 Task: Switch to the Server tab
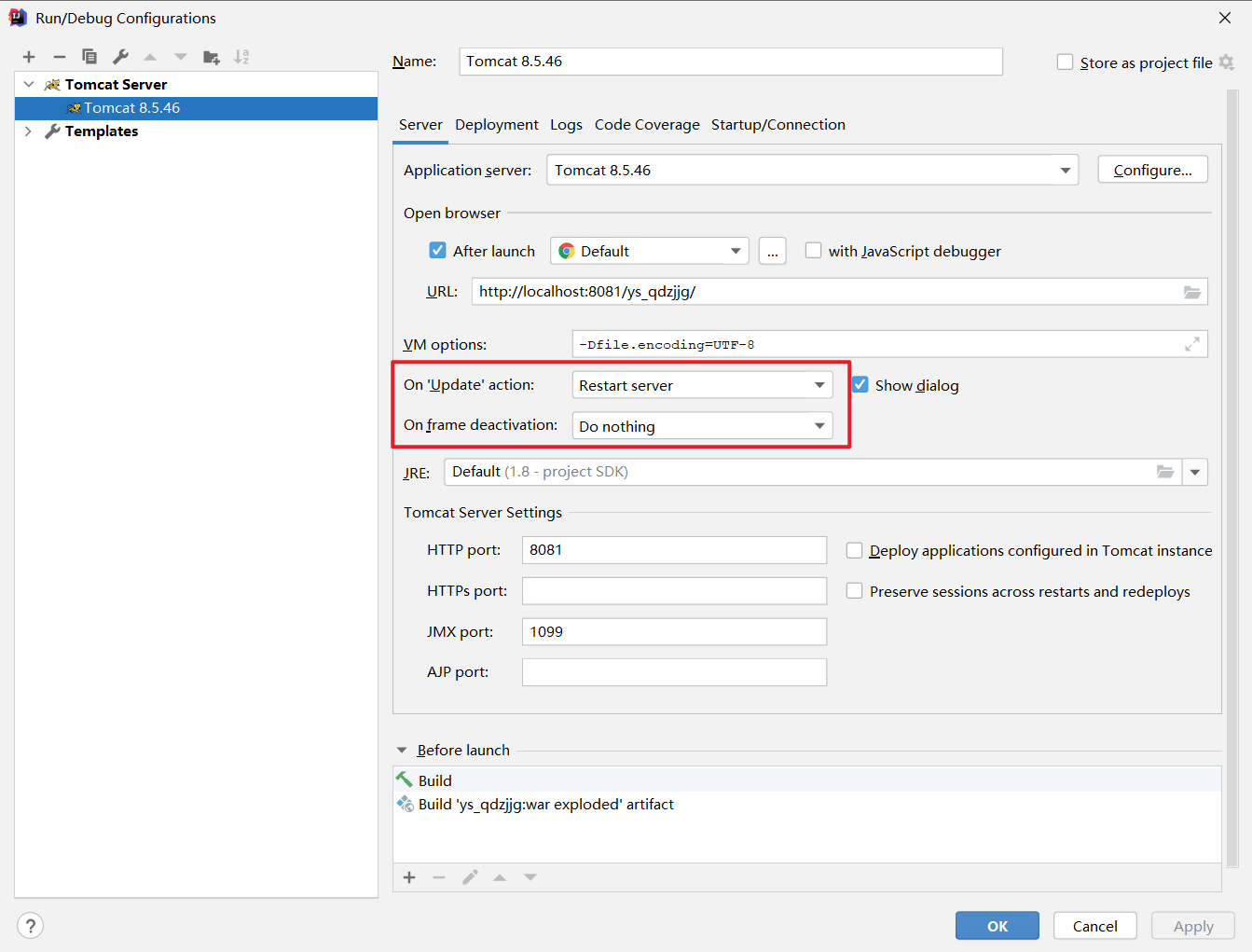coord(420,124)
